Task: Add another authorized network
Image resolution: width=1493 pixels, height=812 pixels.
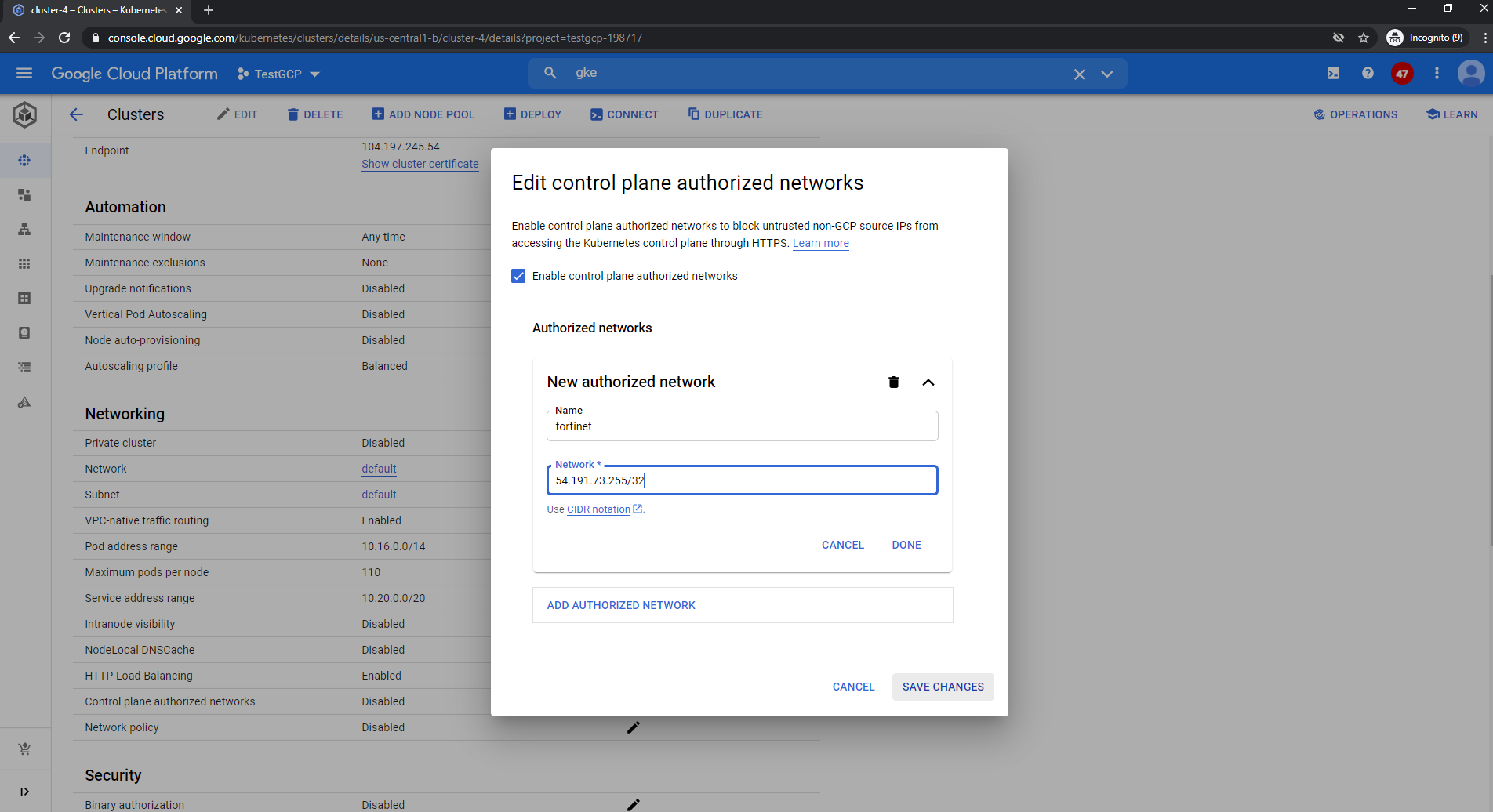Action: coord(621,605)
